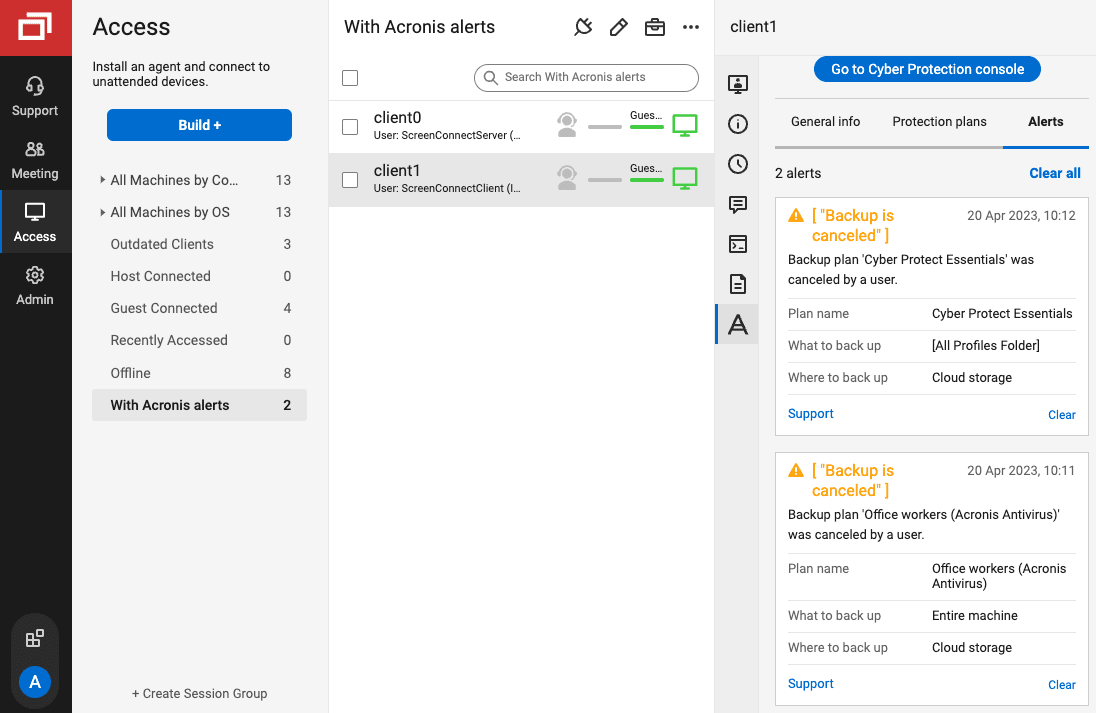Open the Admin gear section in the sidebar
The image size is (1096, 713).
(35, 285)
